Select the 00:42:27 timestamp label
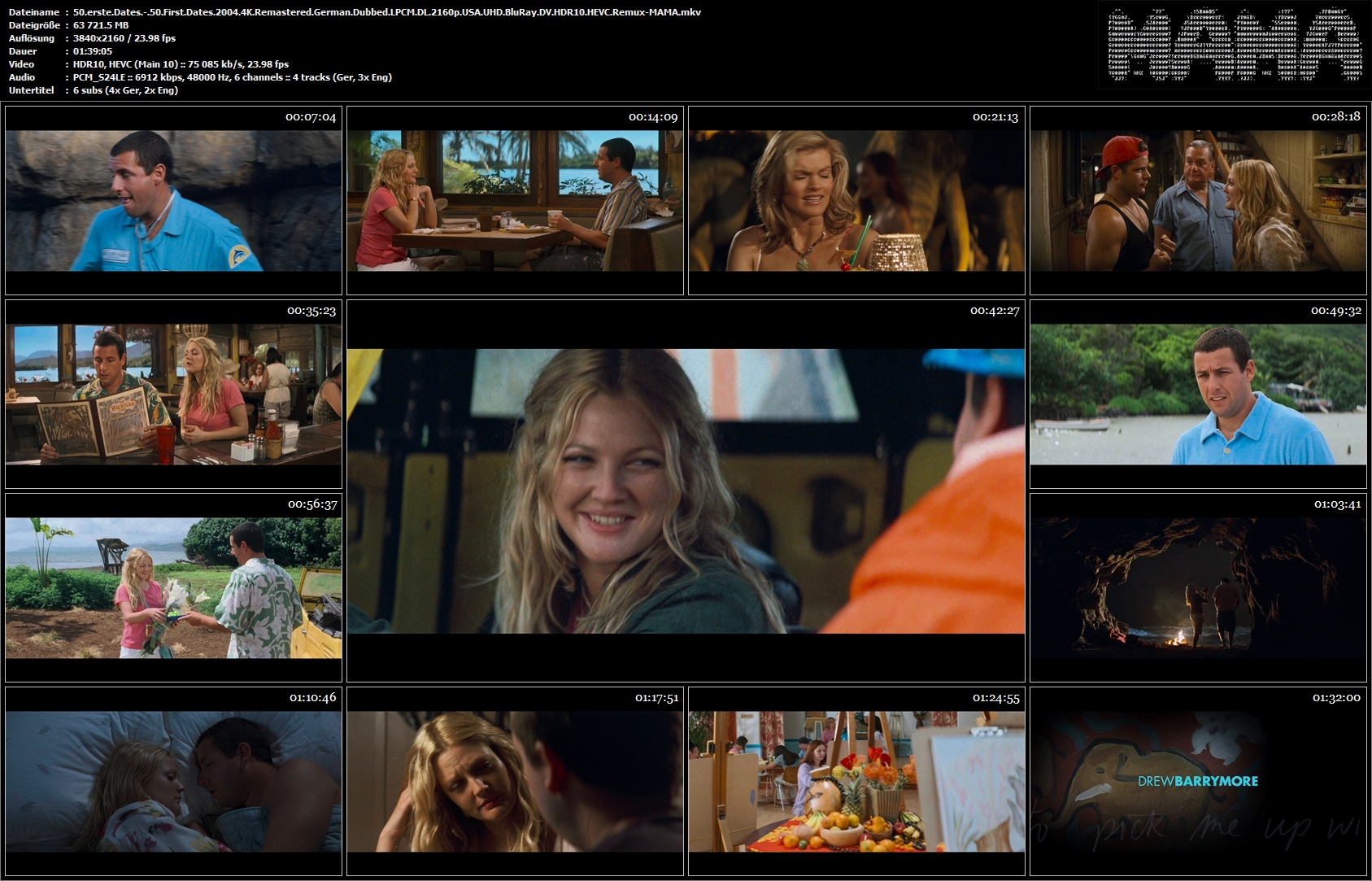The image size is (1372, 881). pyautogui.click(x=995, y=311)
